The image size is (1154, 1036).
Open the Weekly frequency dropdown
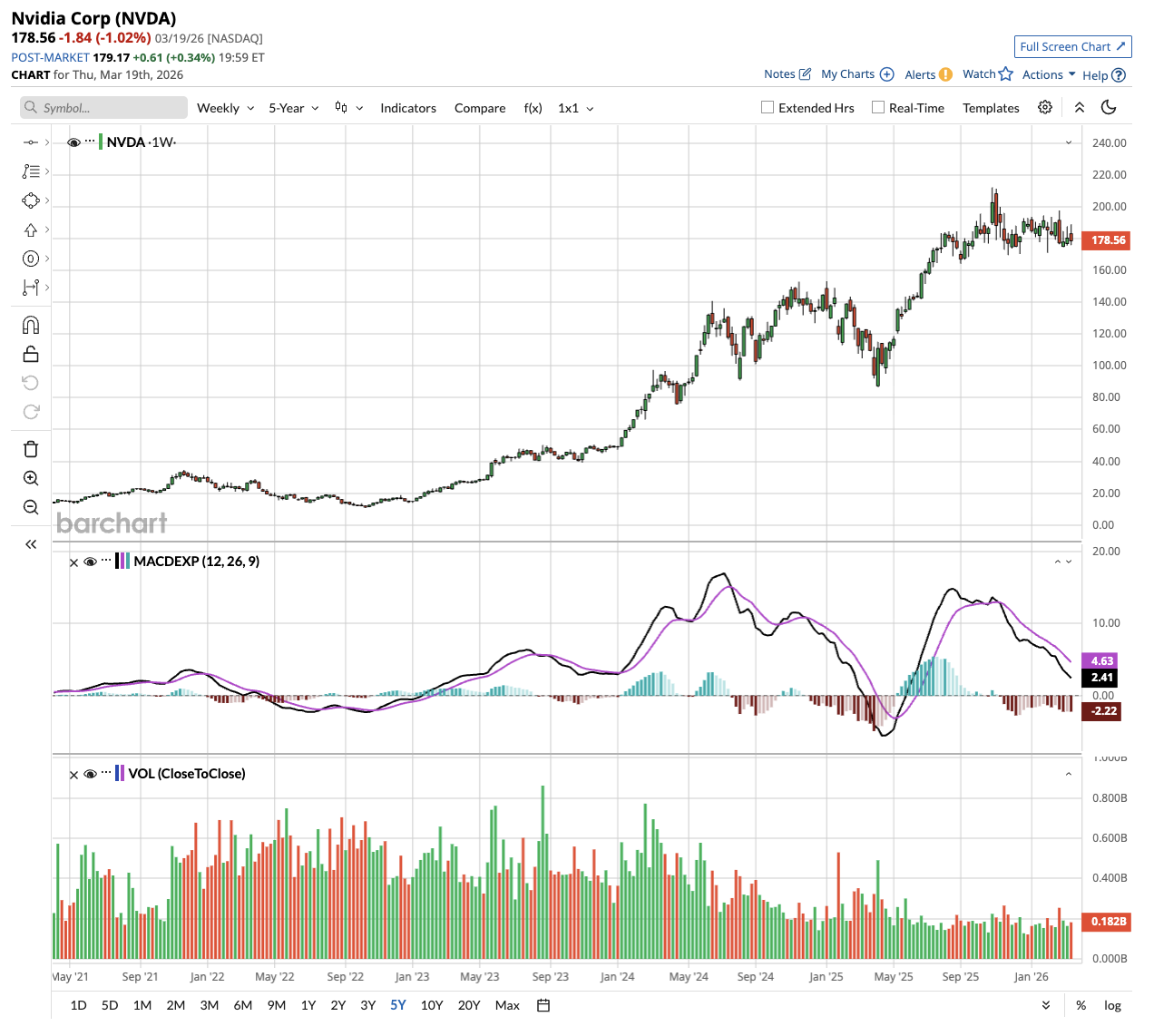point(226,108)
